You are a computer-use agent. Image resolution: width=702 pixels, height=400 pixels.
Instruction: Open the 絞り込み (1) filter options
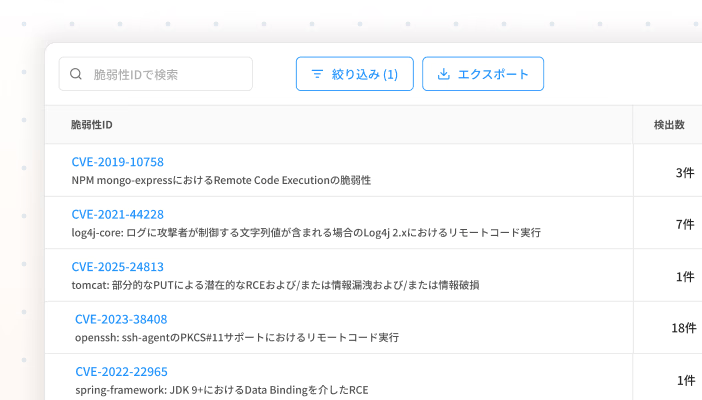[354, 74]
